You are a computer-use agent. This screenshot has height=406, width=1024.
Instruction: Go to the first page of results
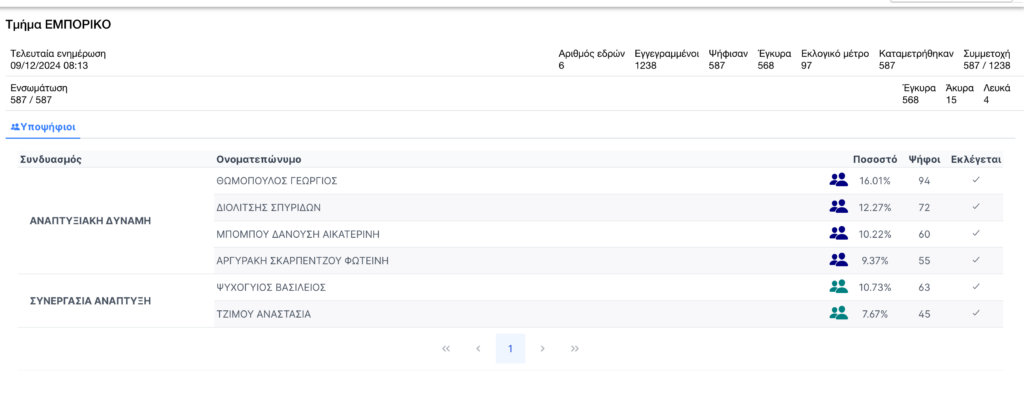click(x=446, y=349)
